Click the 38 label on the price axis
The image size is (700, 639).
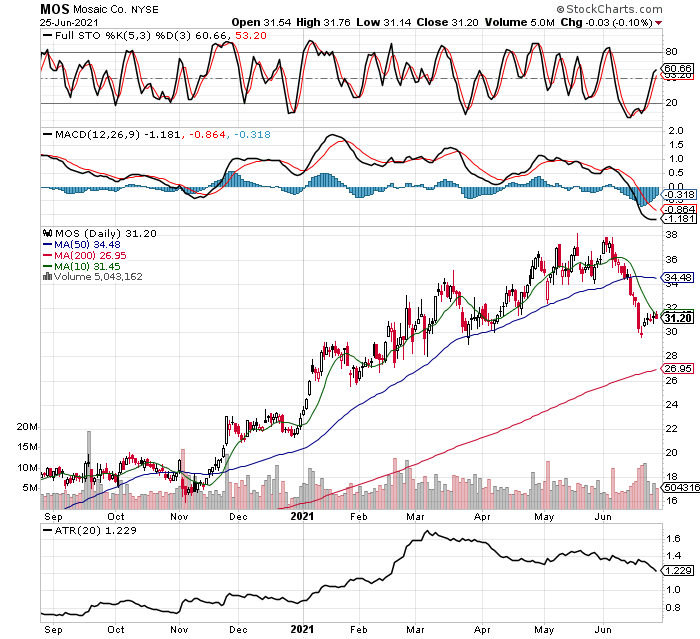[x=671, y=235]
